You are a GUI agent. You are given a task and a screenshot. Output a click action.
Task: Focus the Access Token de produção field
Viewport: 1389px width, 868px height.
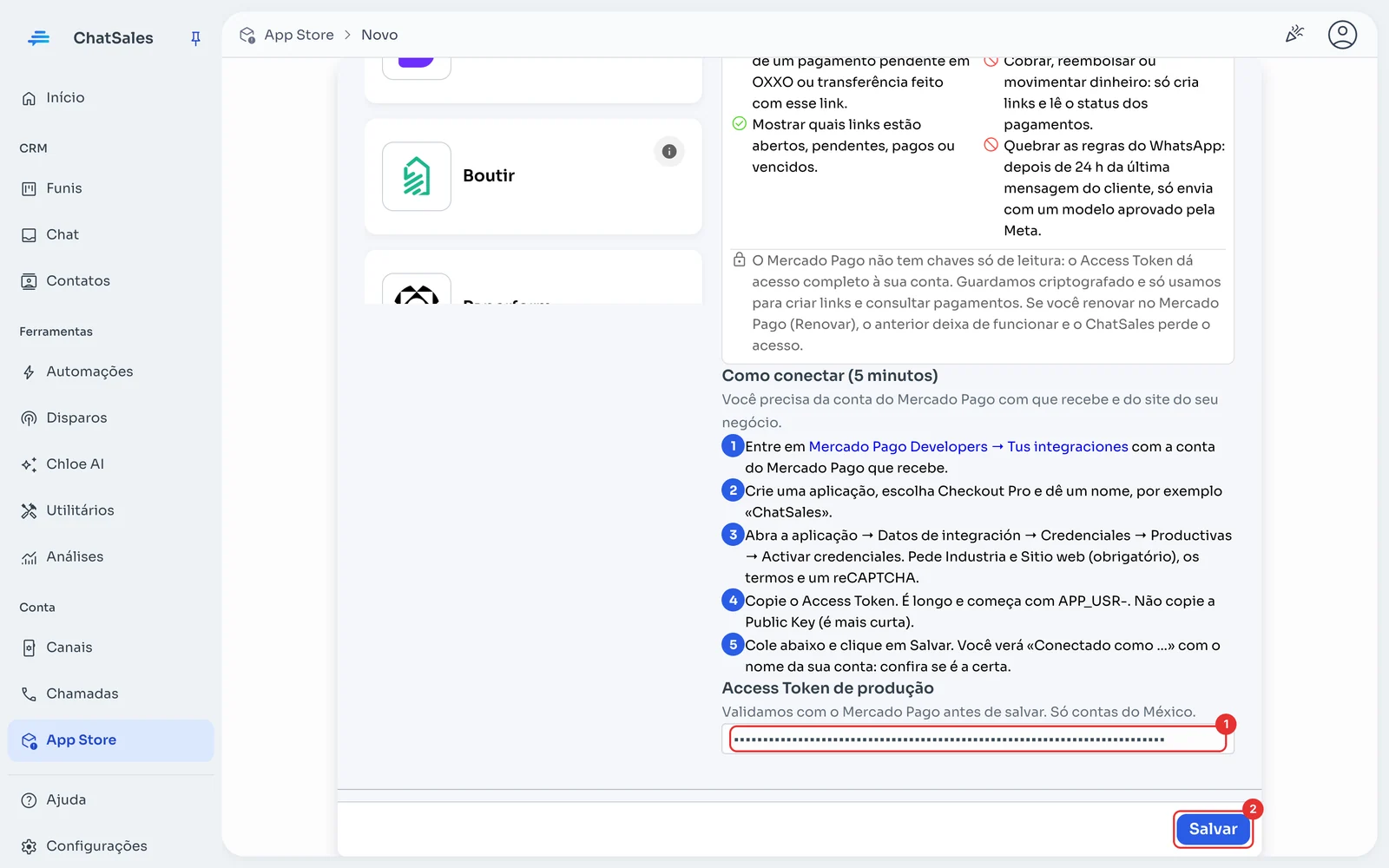(978, 740)
